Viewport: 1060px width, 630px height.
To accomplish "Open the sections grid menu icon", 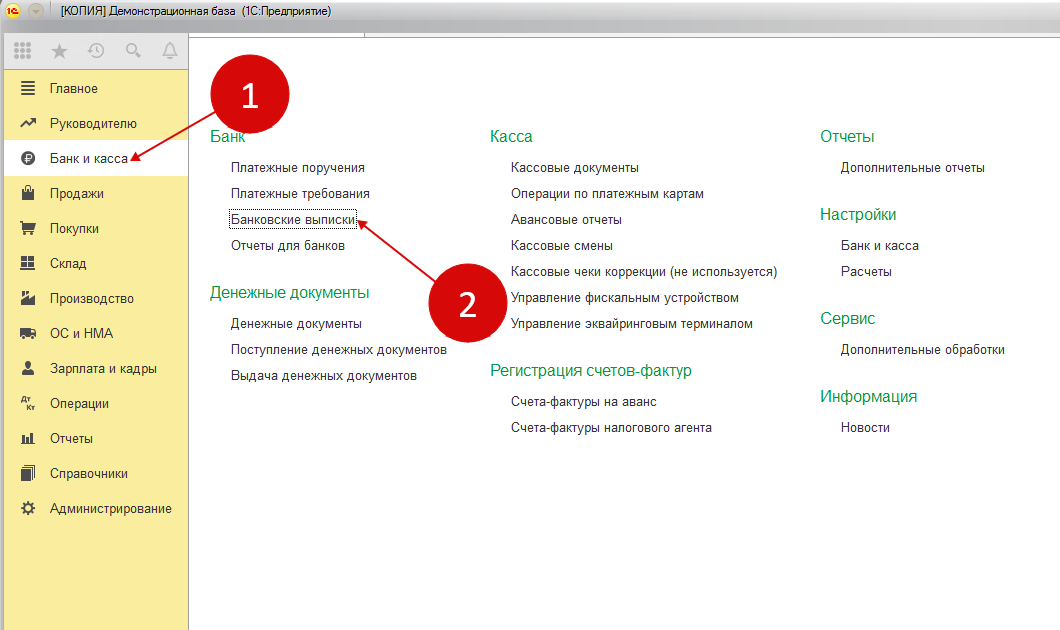I will point(23,51).
